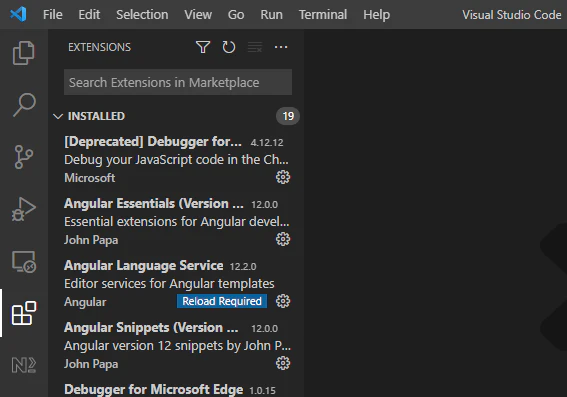Click the Microsoft publisher name
The image size is (567, 397).
[x=90, y=178]
